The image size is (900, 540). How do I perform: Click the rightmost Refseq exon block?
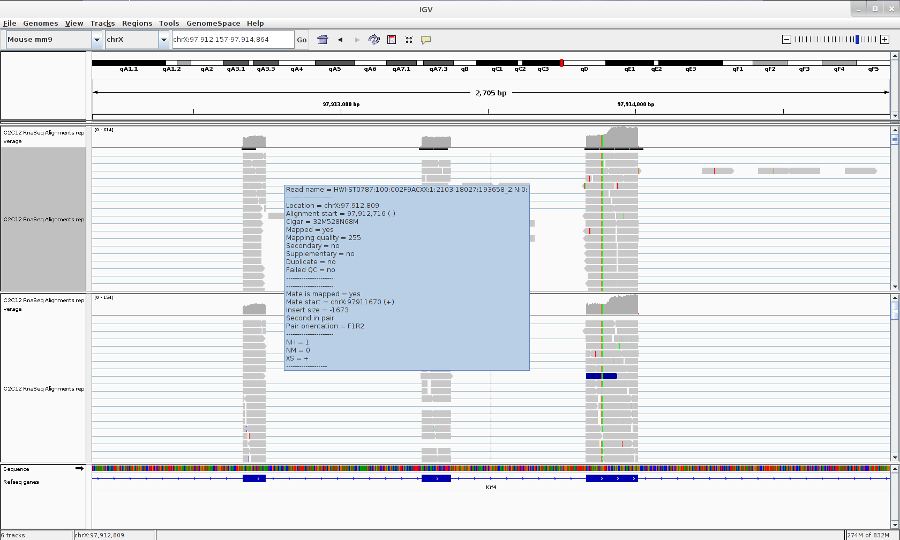(612, 478)
